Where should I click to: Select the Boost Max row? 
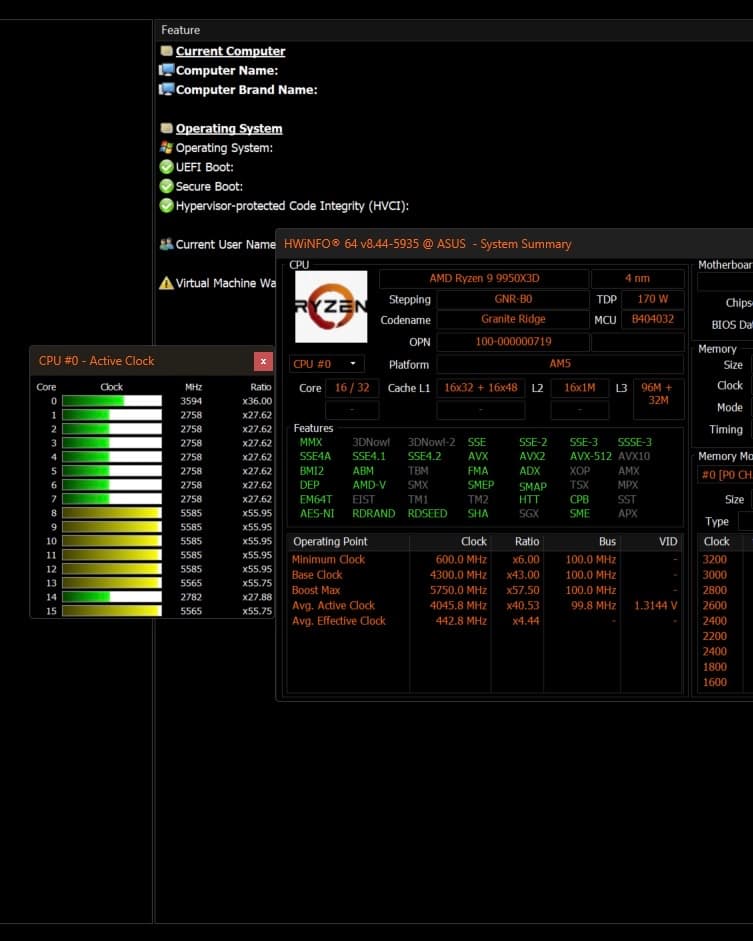(485, 591)
